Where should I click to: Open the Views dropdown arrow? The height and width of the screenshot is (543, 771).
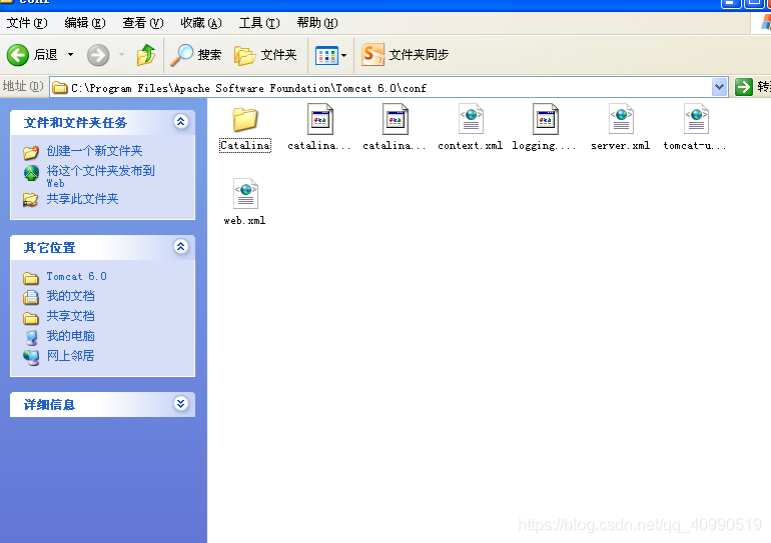click(344, 55)
